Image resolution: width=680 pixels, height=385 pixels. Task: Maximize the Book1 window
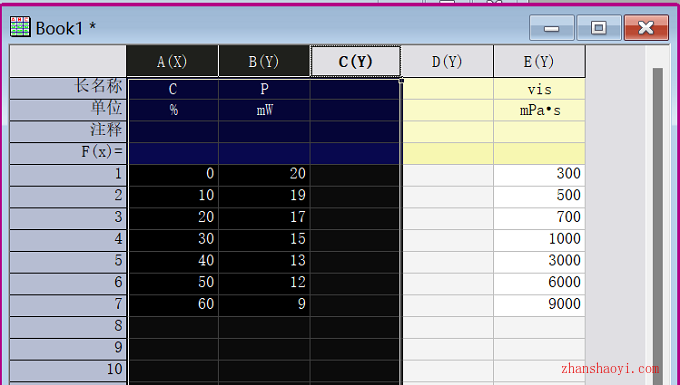599,27
